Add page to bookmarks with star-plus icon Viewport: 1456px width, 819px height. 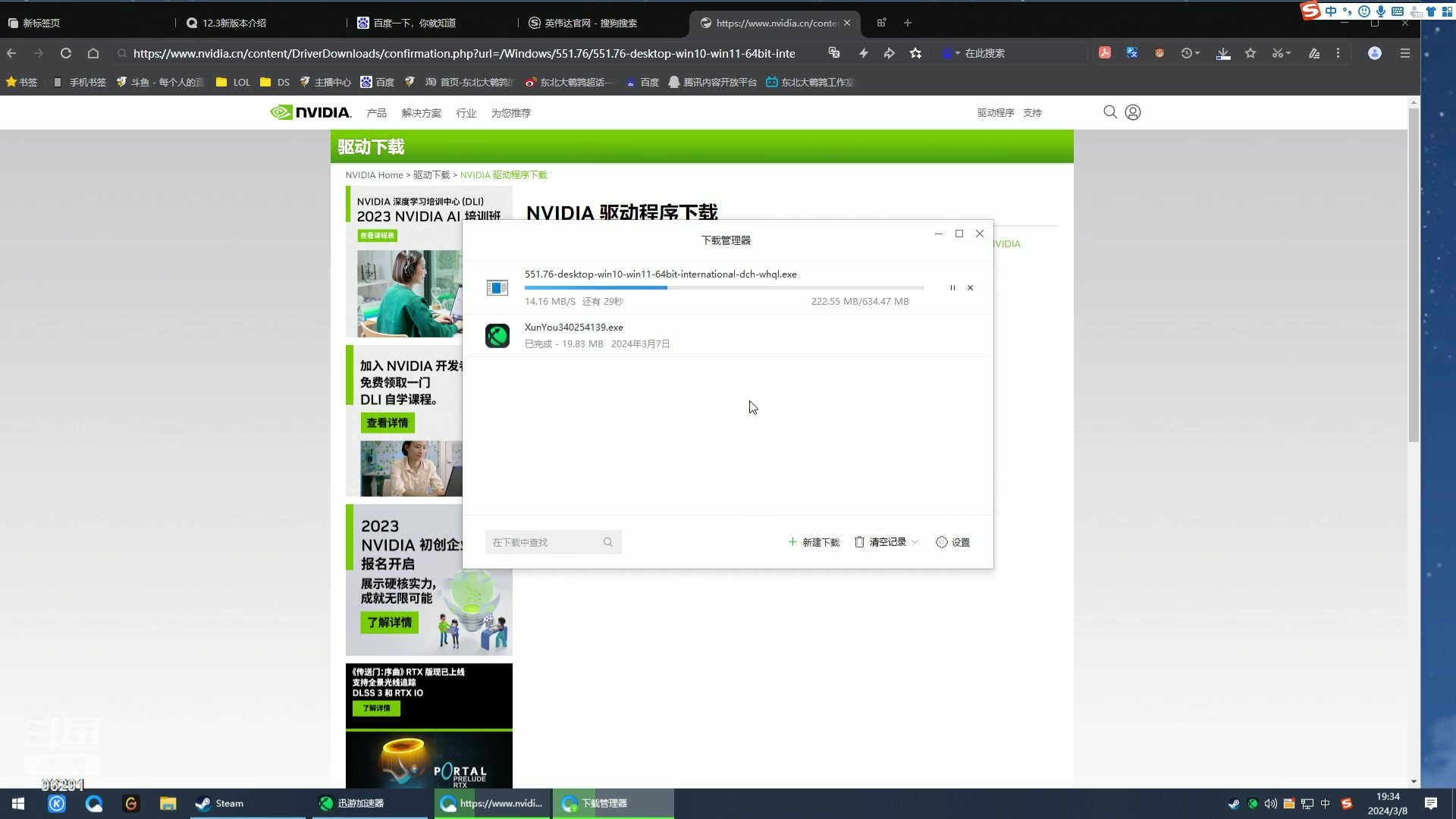coord(916,53)
